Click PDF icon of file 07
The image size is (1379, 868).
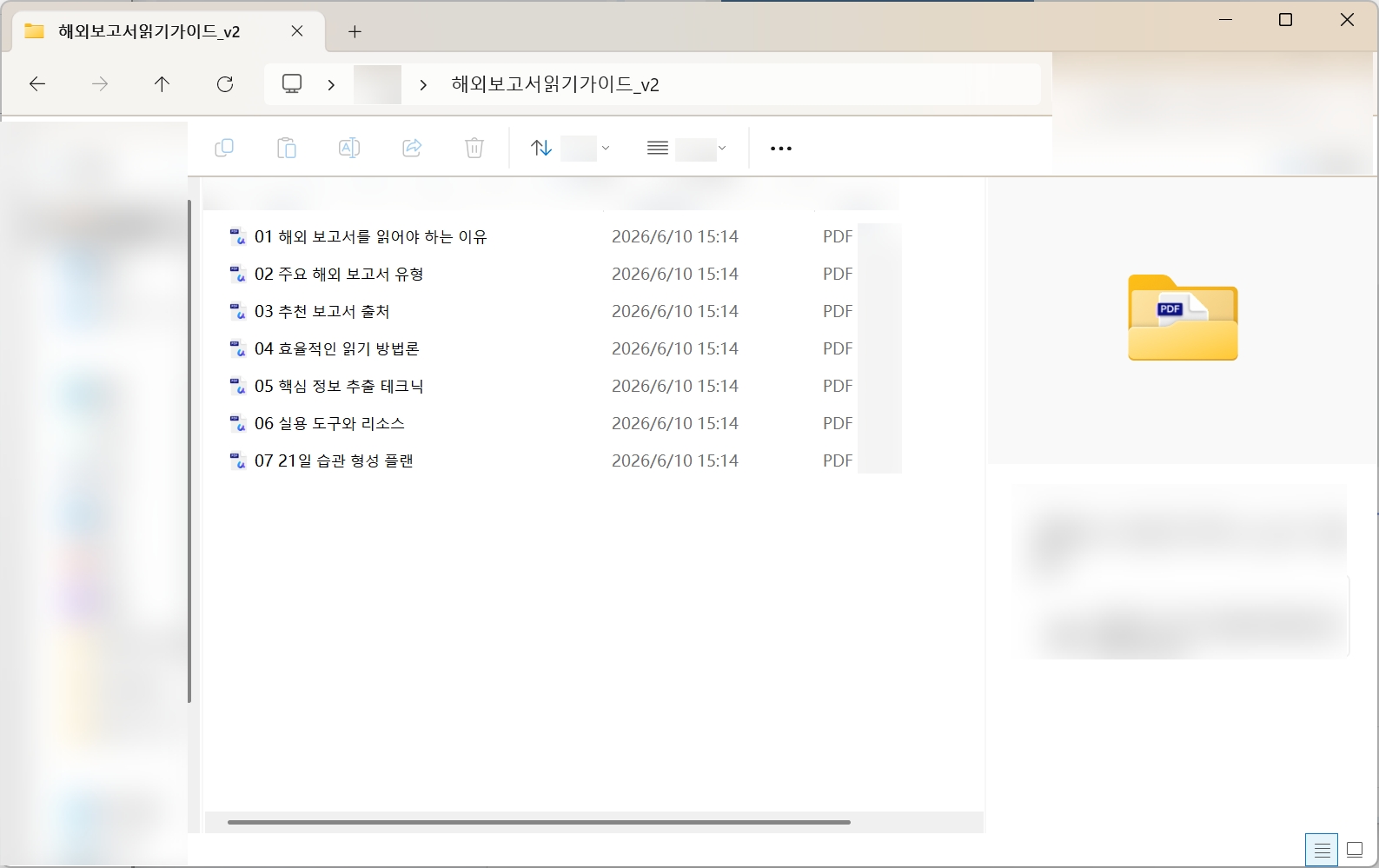[237, 461]
